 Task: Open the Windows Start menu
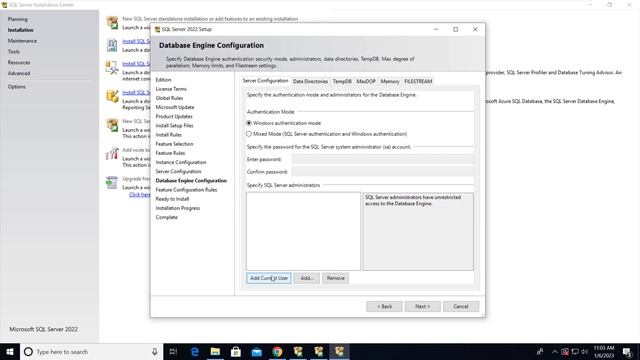click(x=10, y=351)
